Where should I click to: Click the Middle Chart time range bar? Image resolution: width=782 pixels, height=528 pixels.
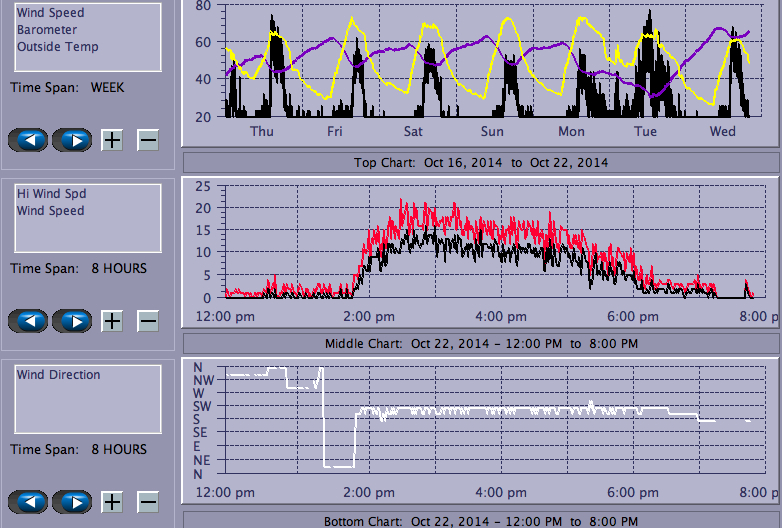480,343
